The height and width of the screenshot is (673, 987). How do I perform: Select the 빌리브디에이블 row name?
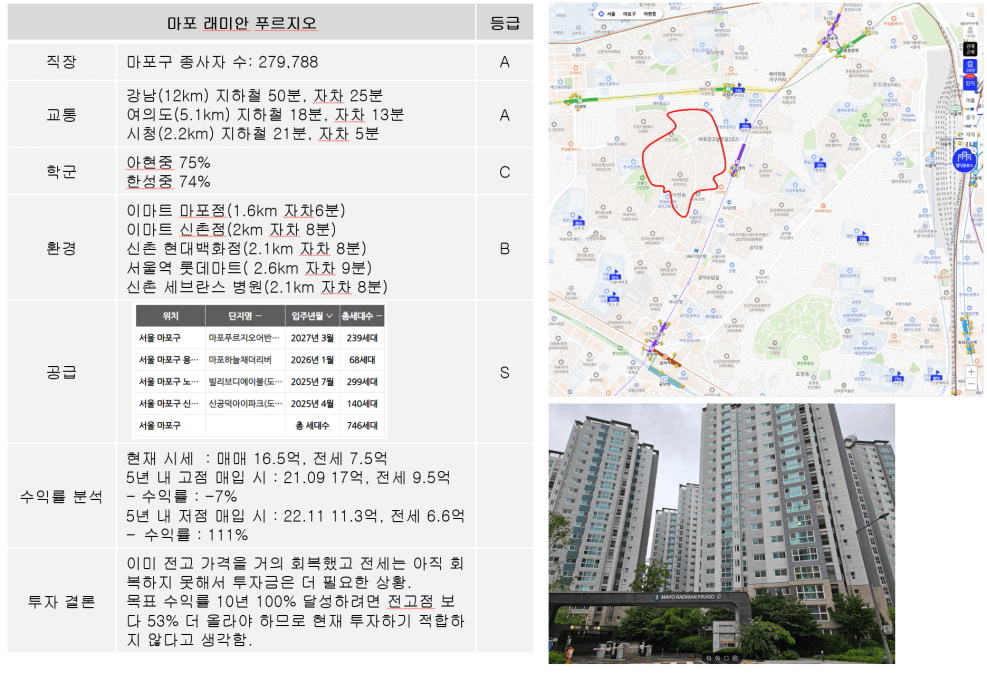pyautogui.click(x=245, y=382)
